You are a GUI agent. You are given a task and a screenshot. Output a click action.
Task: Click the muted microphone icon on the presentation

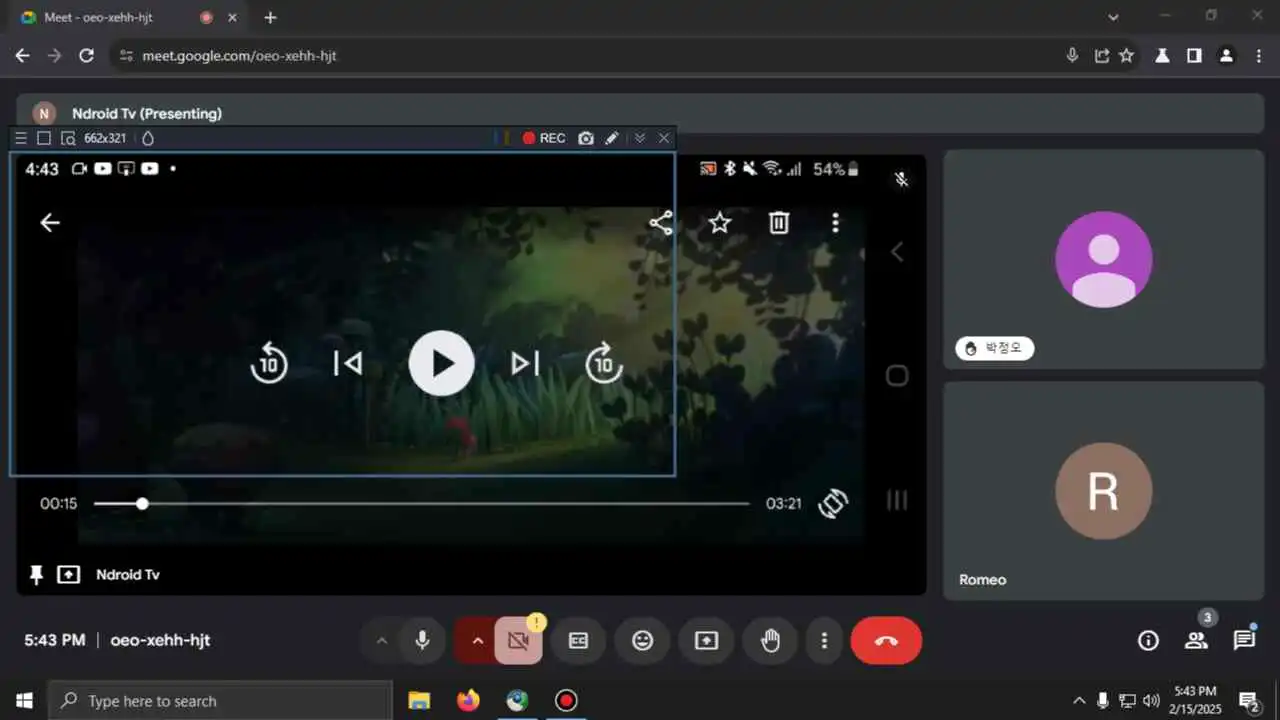(901, 180)
